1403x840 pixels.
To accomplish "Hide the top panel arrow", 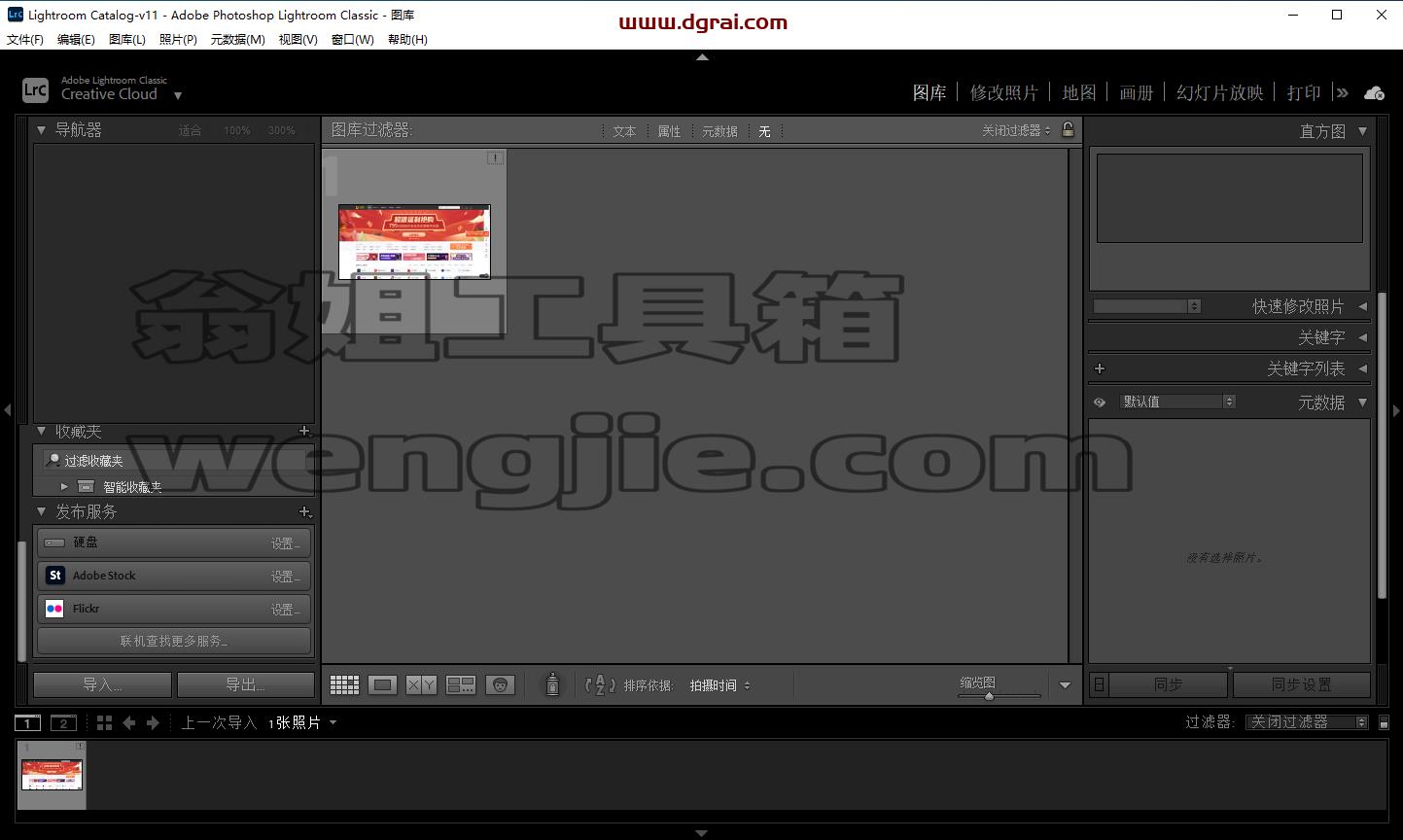I will pyautogui.click(x=702, y=57).
